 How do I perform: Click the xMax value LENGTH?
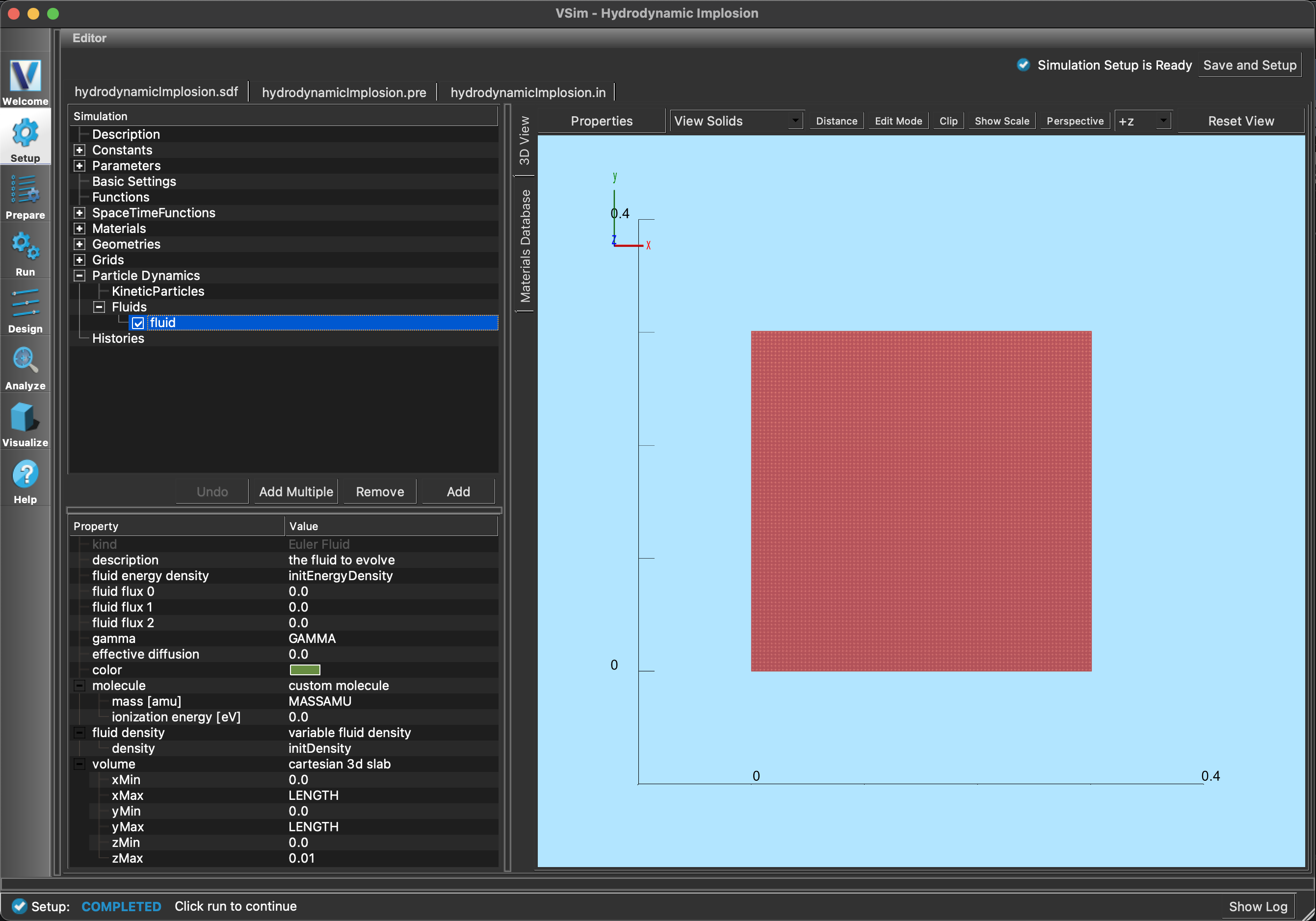click(314, 795)
